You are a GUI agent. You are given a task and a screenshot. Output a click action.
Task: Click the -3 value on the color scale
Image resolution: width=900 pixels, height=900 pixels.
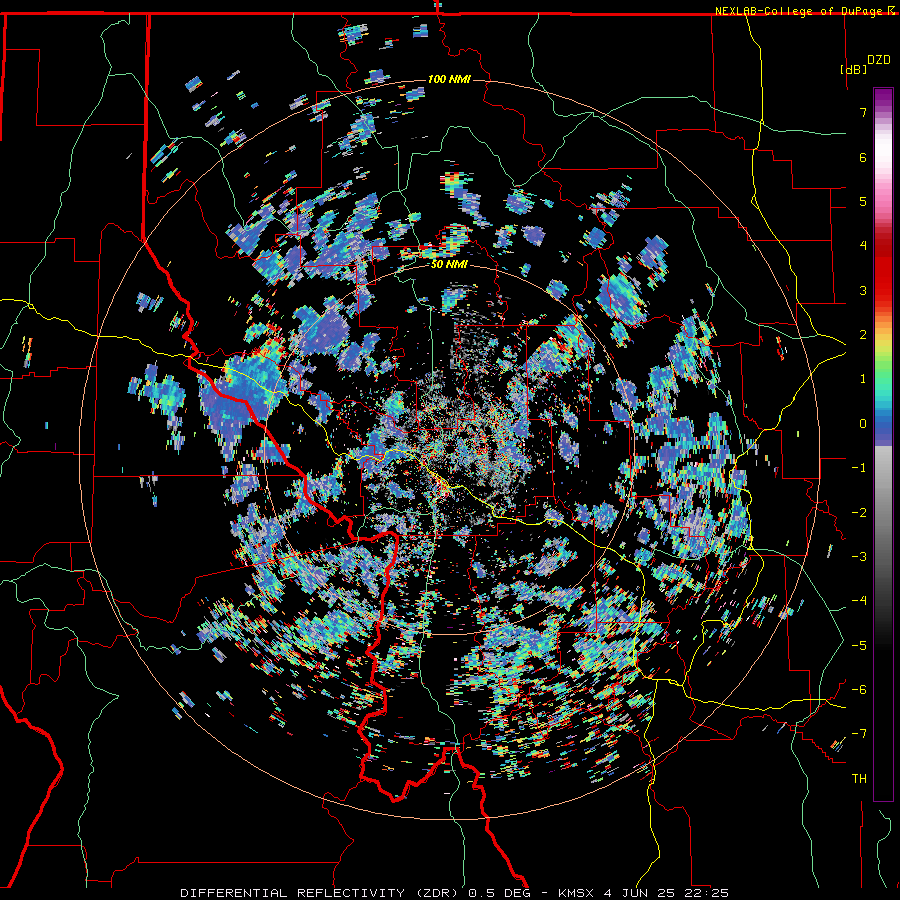tap(859, 557)
